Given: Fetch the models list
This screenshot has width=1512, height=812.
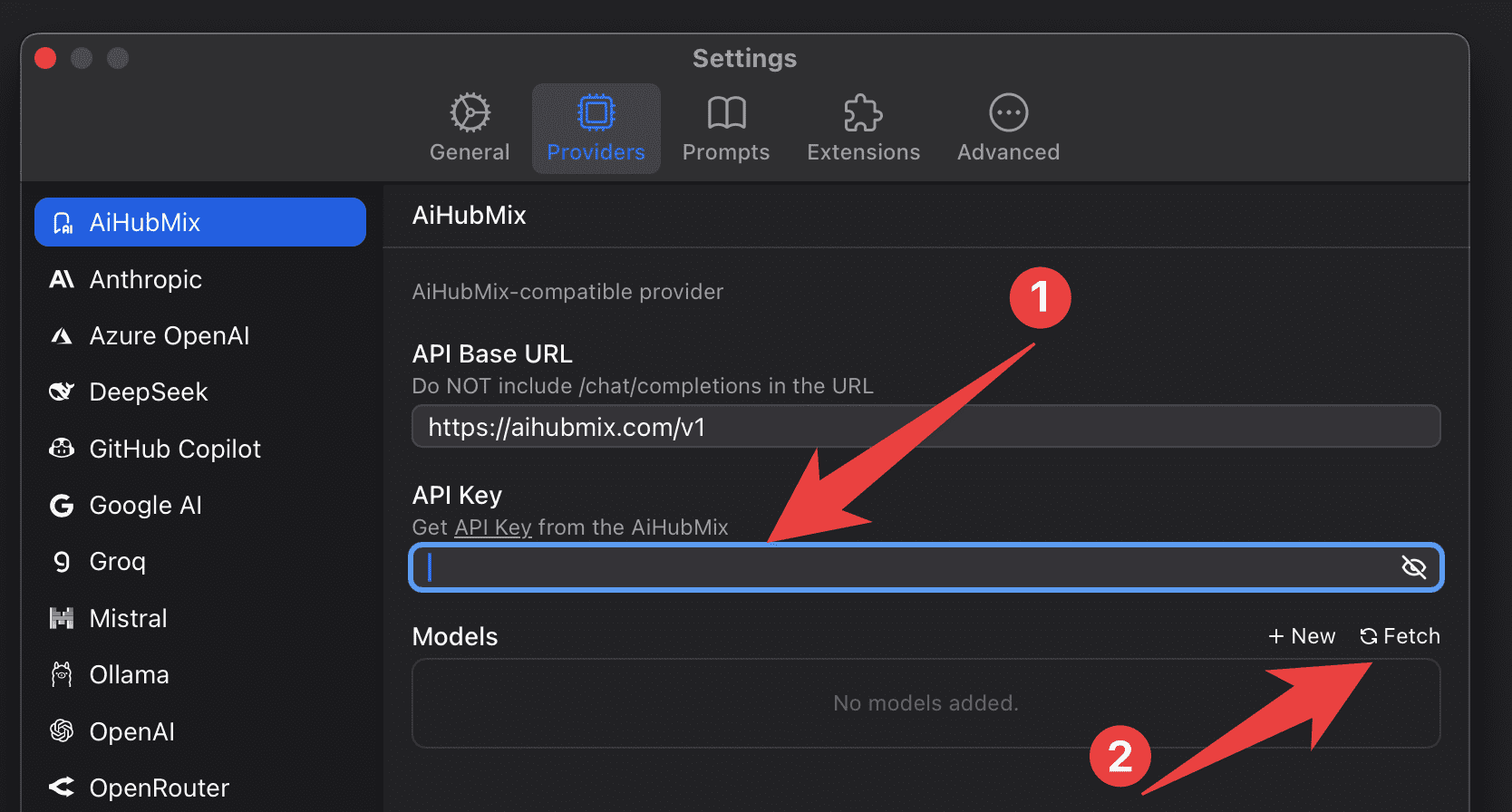Looking at the screenshot, I should [1400, 636].
